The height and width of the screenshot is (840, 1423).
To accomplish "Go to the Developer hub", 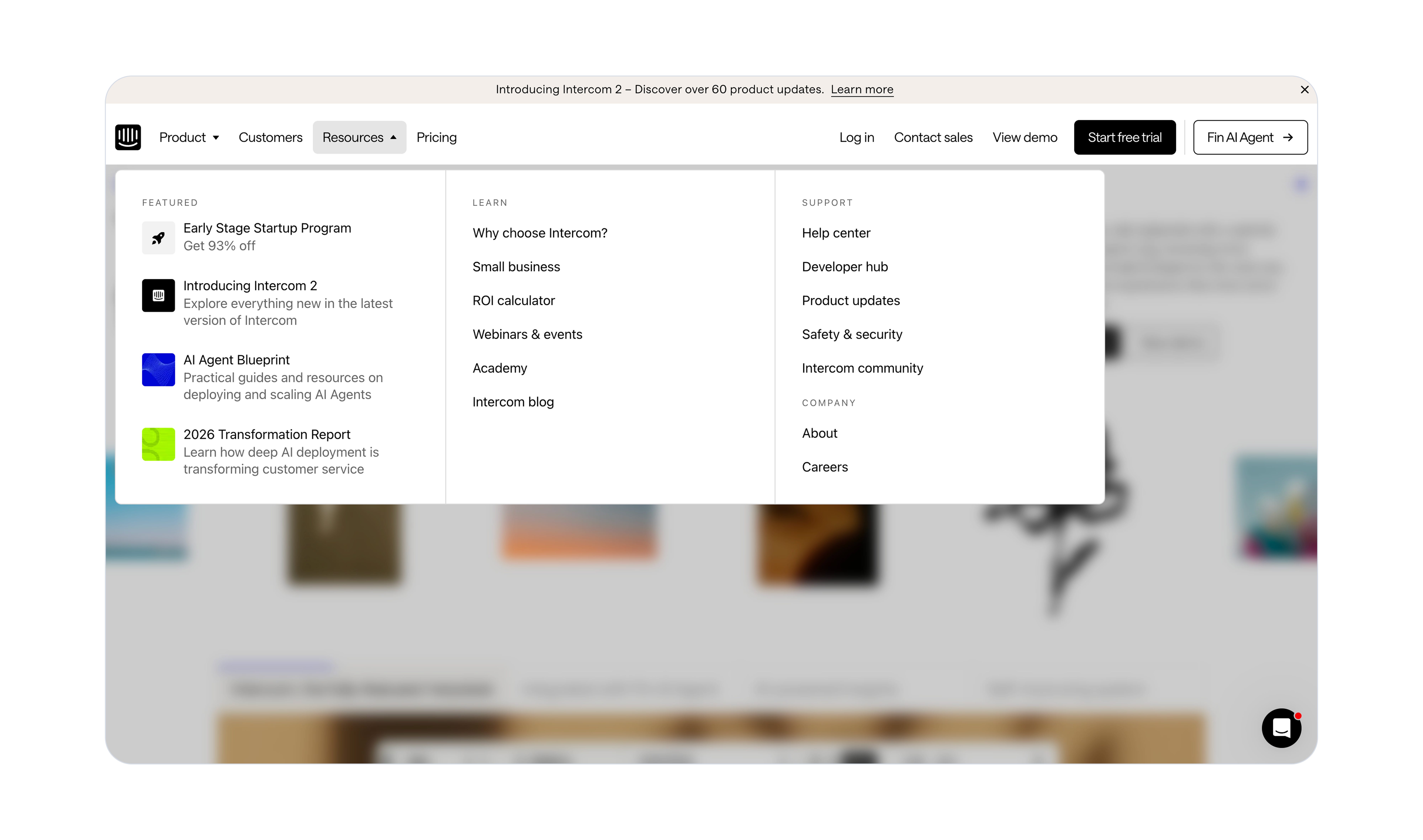I will point(845,267).
